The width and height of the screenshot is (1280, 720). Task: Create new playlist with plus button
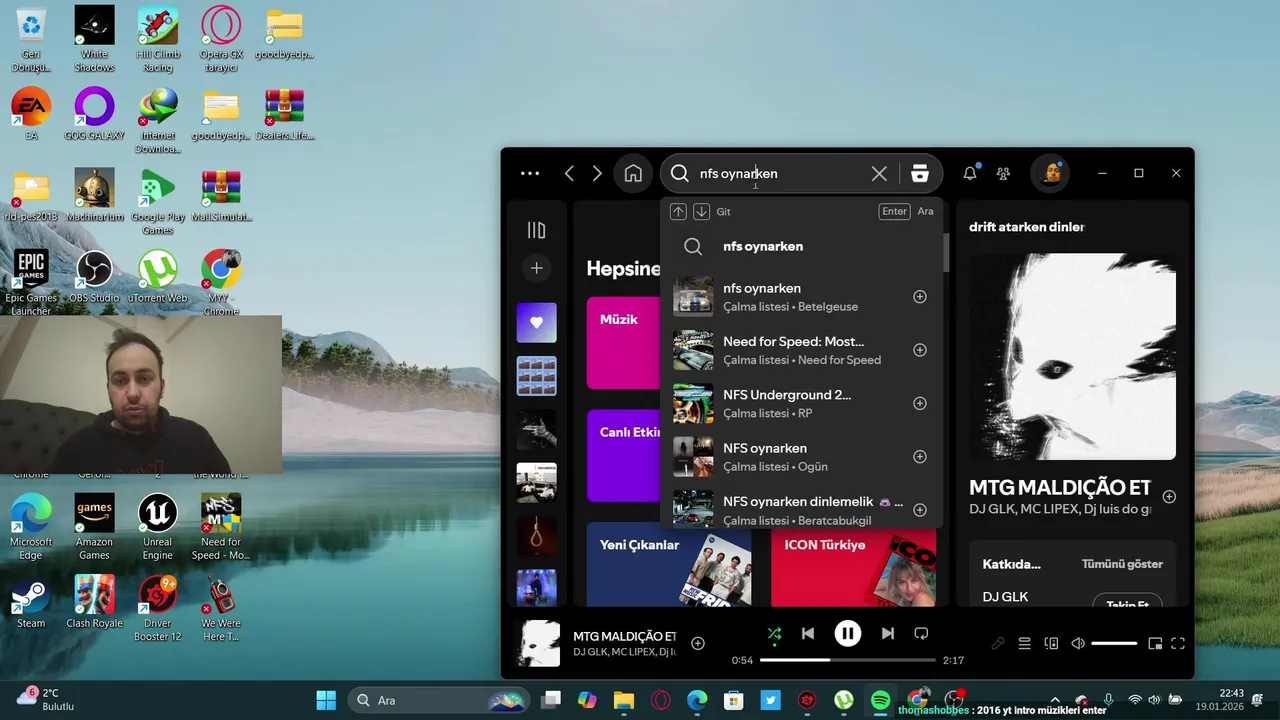536,268
